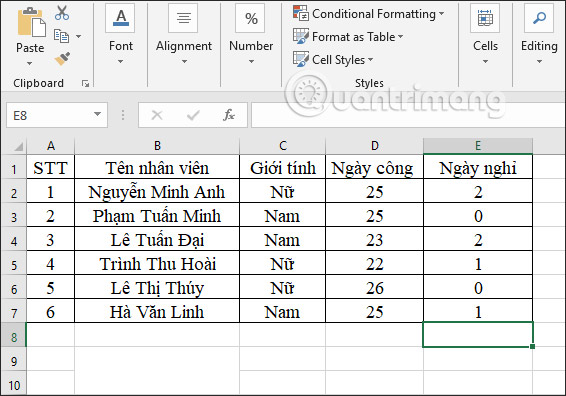Click the Cancel X formula bar icon
The height and width of the screenshot is (396, 566).
[157, 115]
